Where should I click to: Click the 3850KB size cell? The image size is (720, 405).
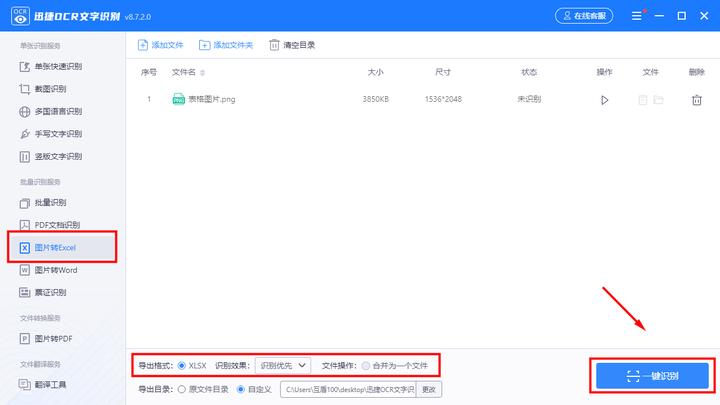[376, 99]
